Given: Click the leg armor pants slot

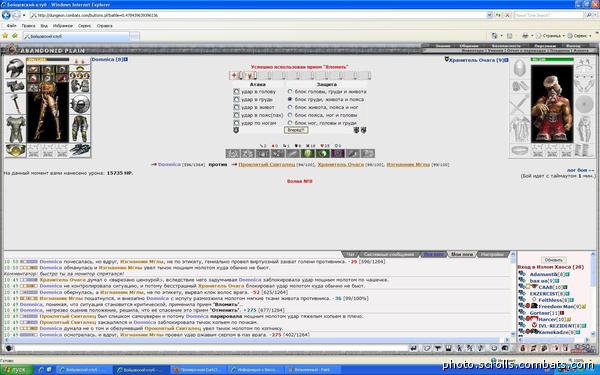Looking at the screenshot, I should pyautogui.click(x=80, y=129).
